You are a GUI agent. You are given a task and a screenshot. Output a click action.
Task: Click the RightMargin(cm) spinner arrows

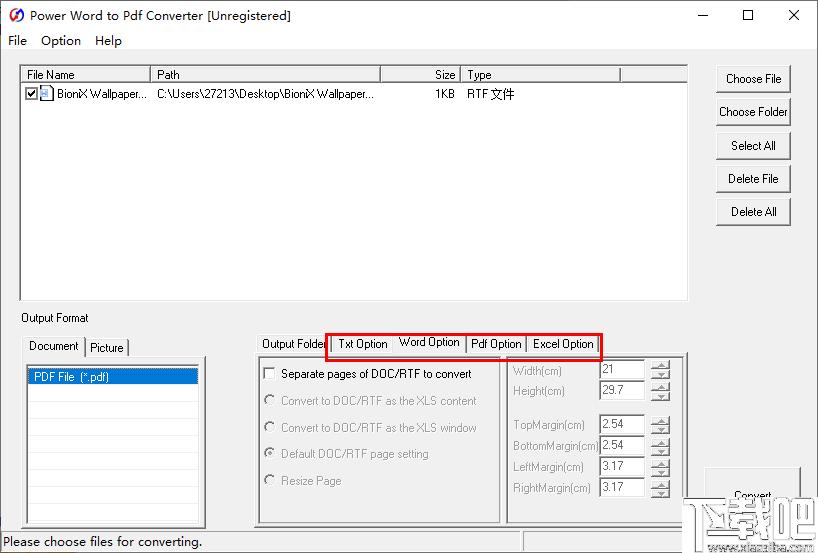tap(660, 488)
